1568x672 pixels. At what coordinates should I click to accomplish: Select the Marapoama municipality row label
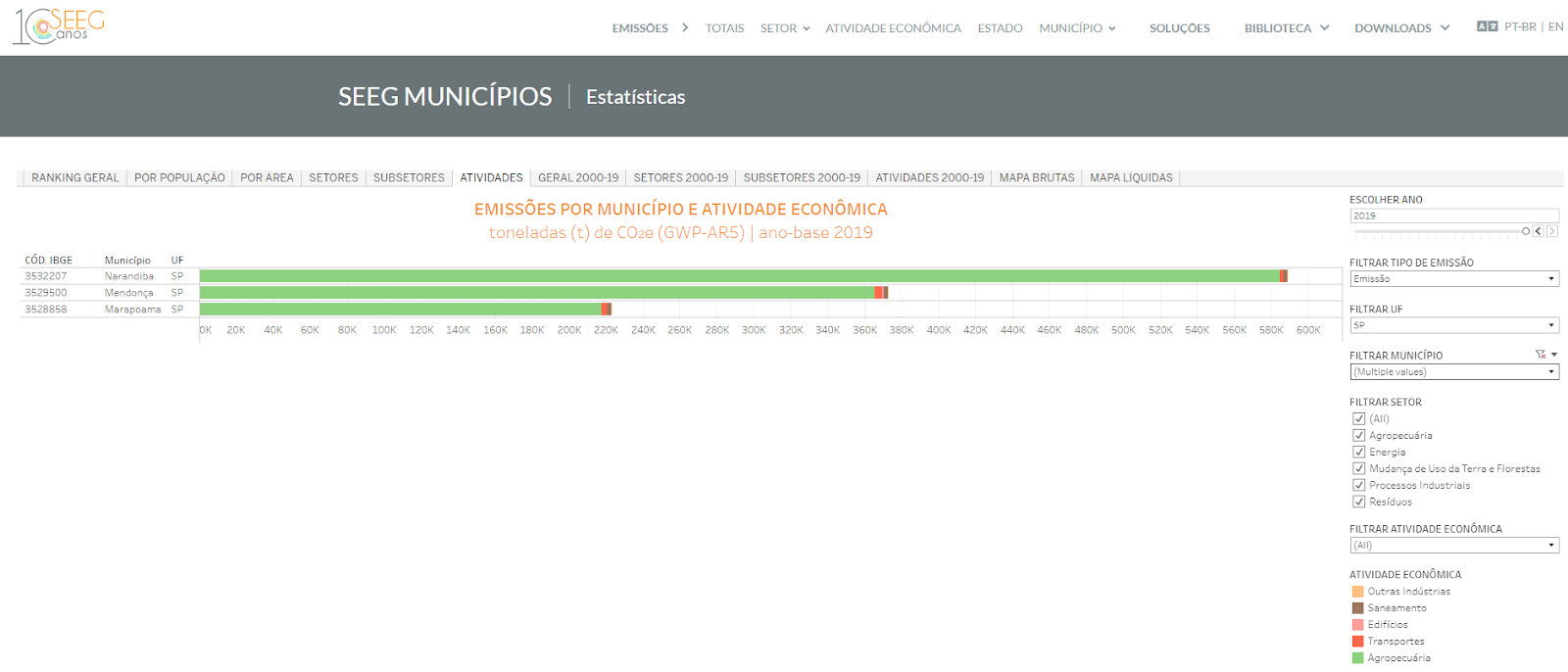[133, 310]
